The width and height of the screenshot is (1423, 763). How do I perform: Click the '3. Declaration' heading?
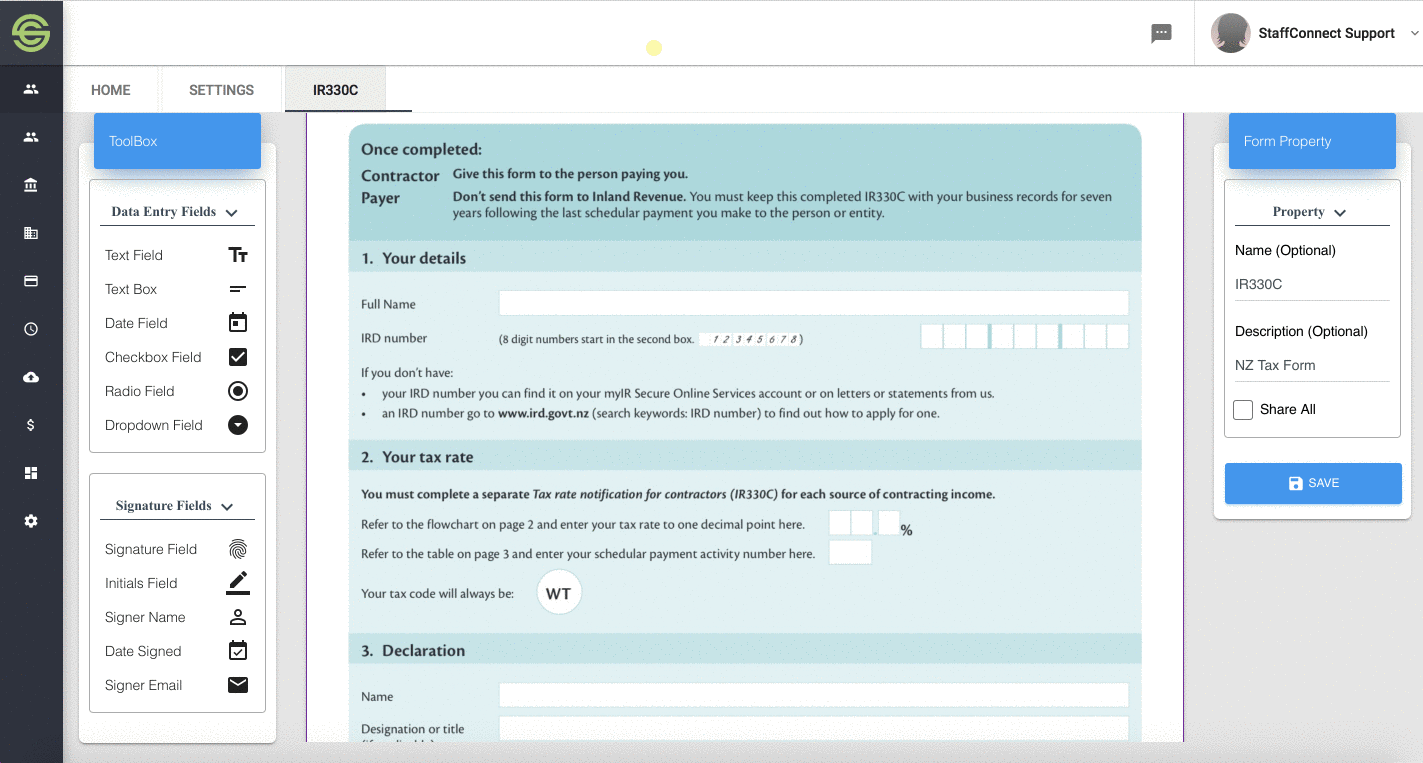[x=413, y=650]
